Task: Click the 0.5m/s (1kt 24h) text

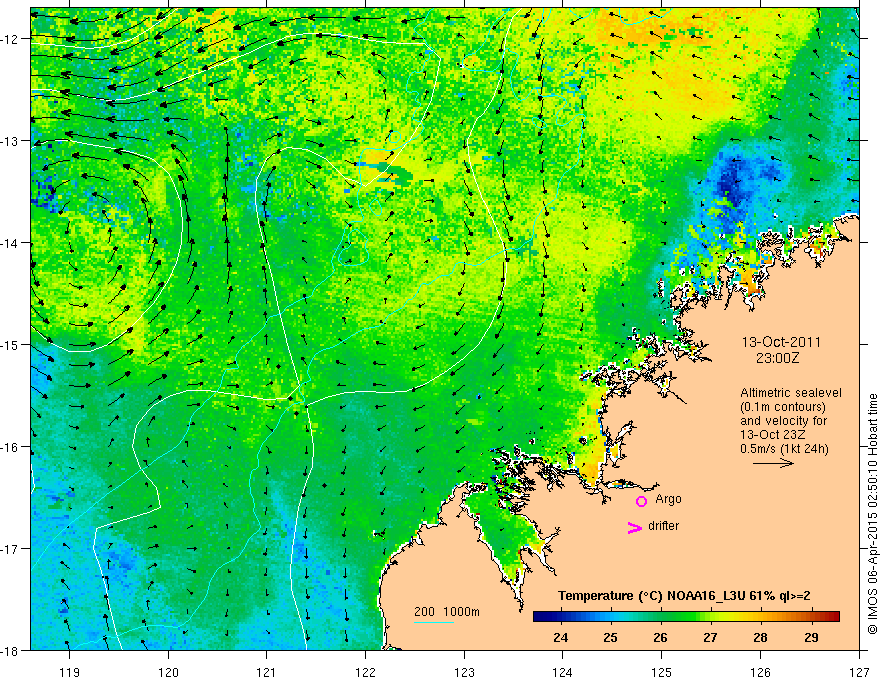Action: click(x=784, y=449)
